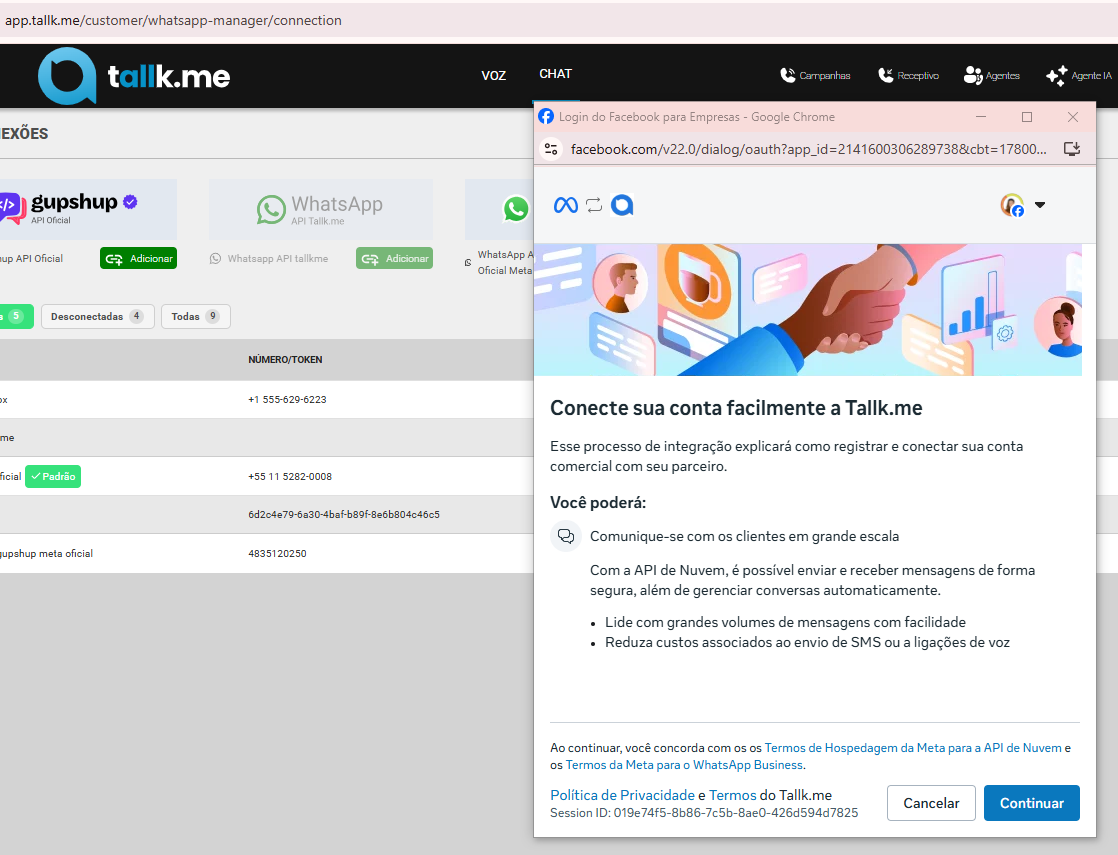Select token 6d2c4e79-6a30-4baf-b89f-8e6b804c46c5
Viewport: 1118px width, 855px height.
click(x=344, y=515)
